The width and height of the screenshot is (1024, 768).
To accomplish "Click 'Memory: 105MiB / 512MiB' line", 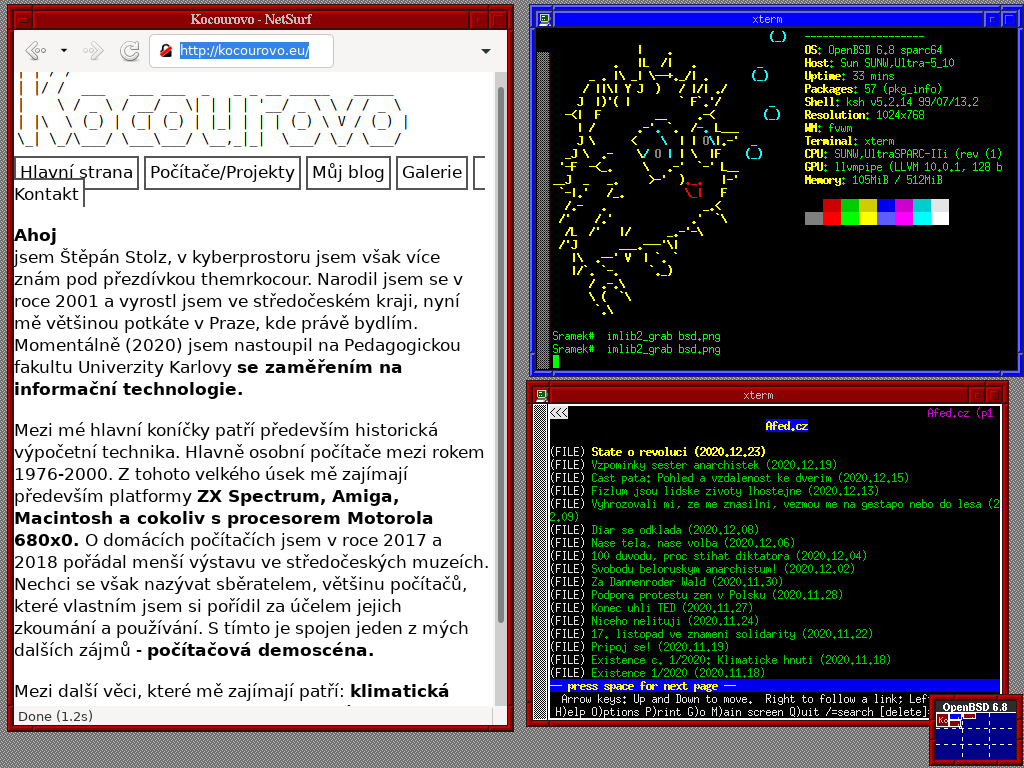I will 873,180.
